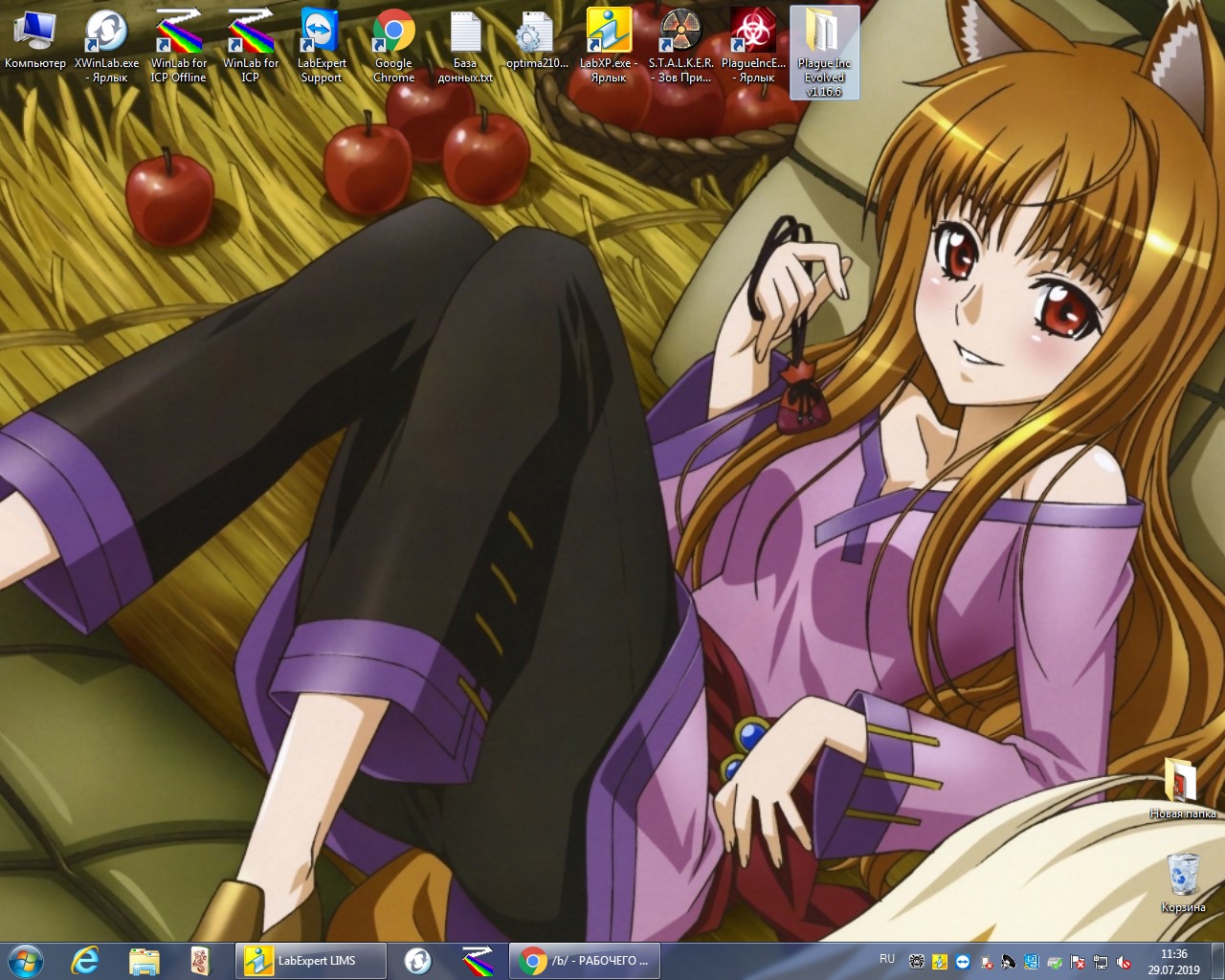Open TeamViewer tray icon
Image resolution: width=1225 pixels, height=980 pixels.
[x=963, y=962]
